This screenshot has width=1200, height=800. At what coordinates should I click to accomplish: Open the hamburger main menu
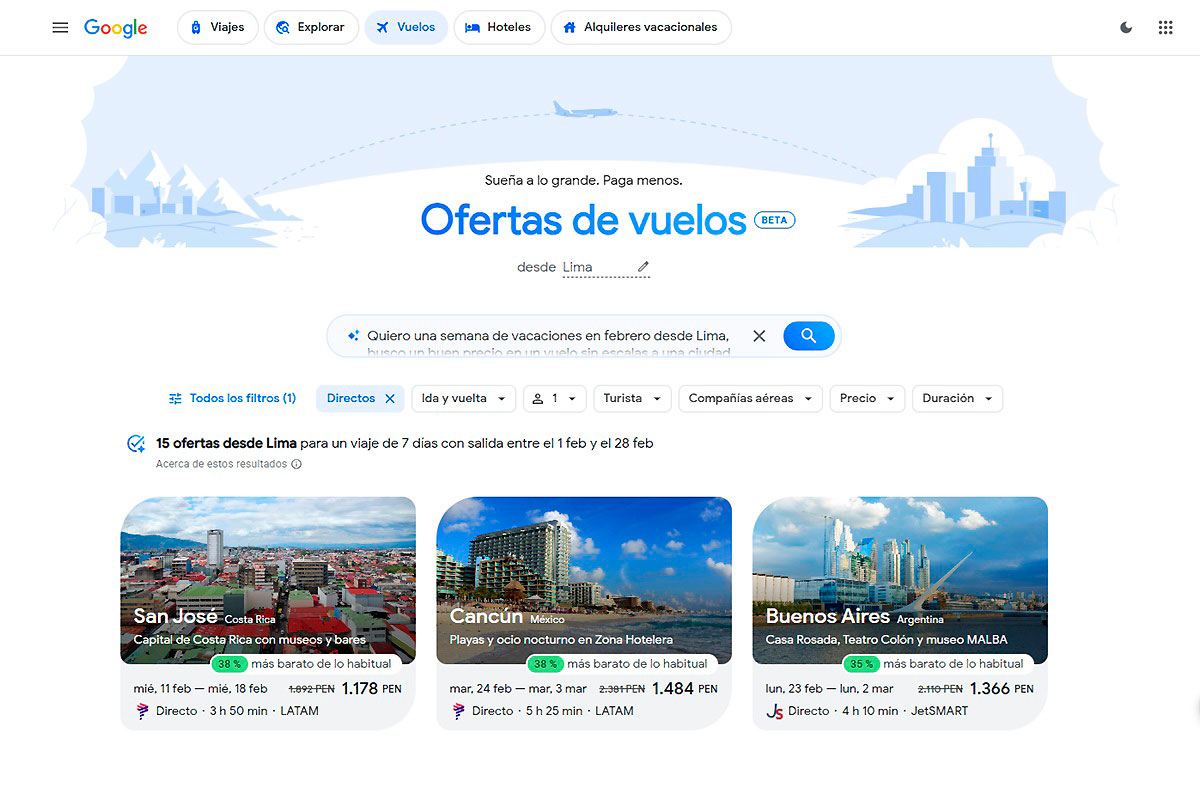click(60, 28)
